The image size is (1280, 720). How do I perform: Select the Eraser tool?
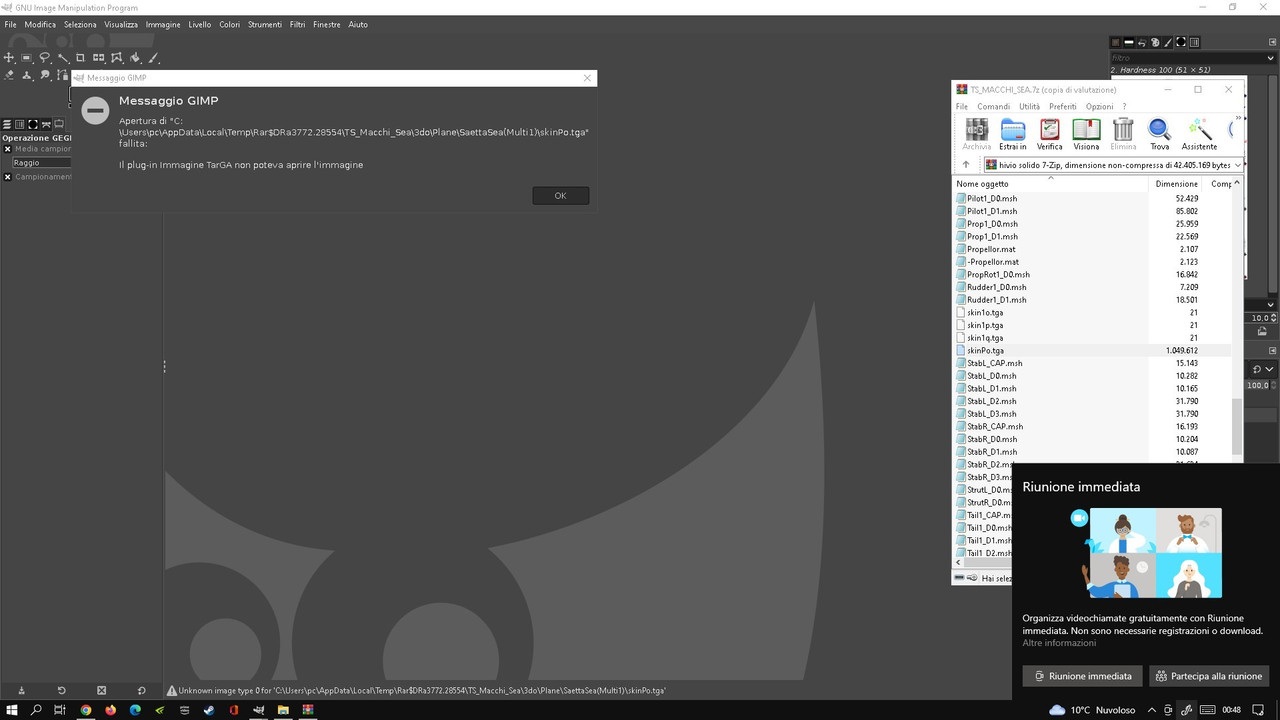click(x=9, y=75)
